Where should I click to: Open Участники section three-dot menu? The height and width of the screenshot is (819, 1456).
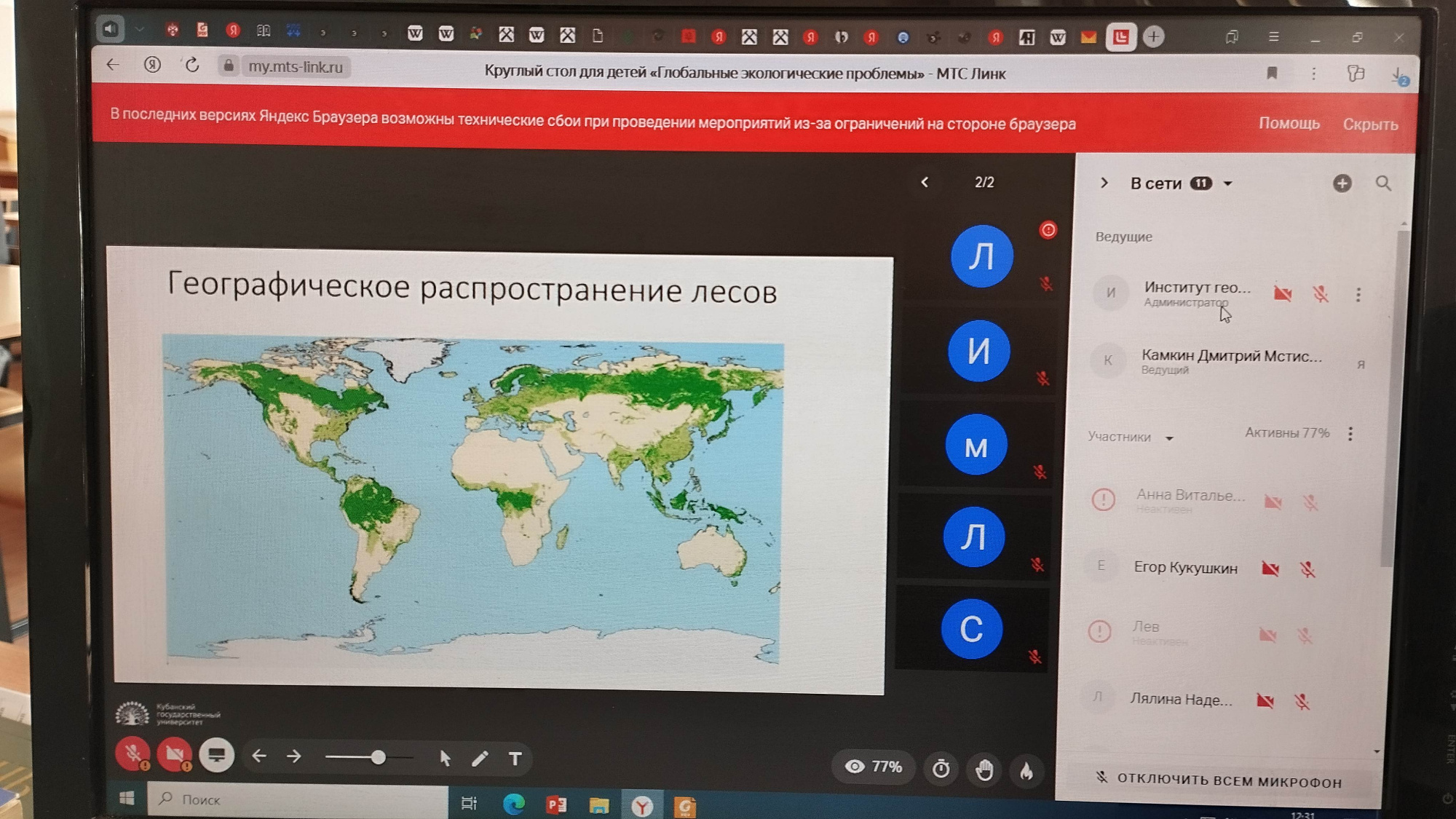pyautogui.click(x=1350, y=434)
